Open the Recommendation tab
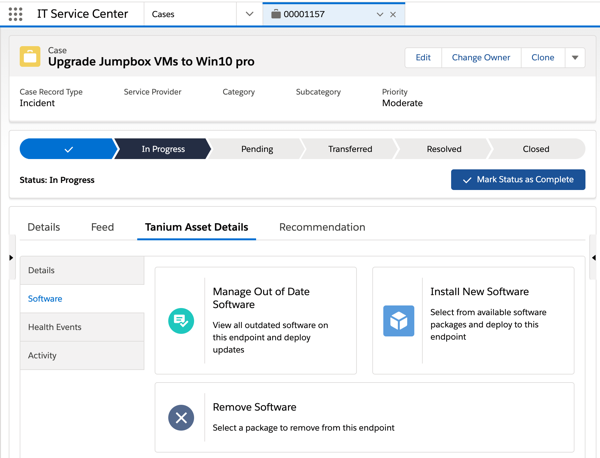The image size is (600, 458). 322,227
